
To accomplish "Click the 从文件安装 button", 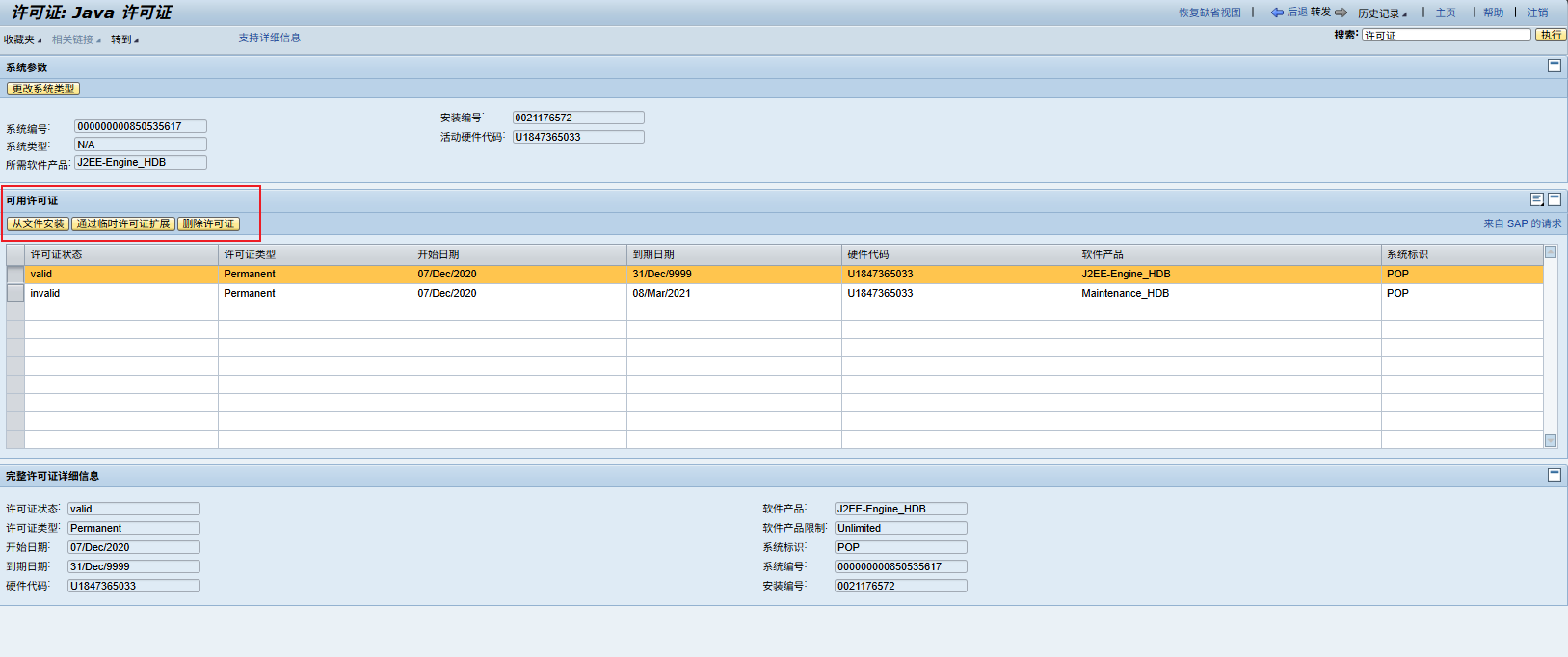I will pyautogui.click(x=39, y=223).
